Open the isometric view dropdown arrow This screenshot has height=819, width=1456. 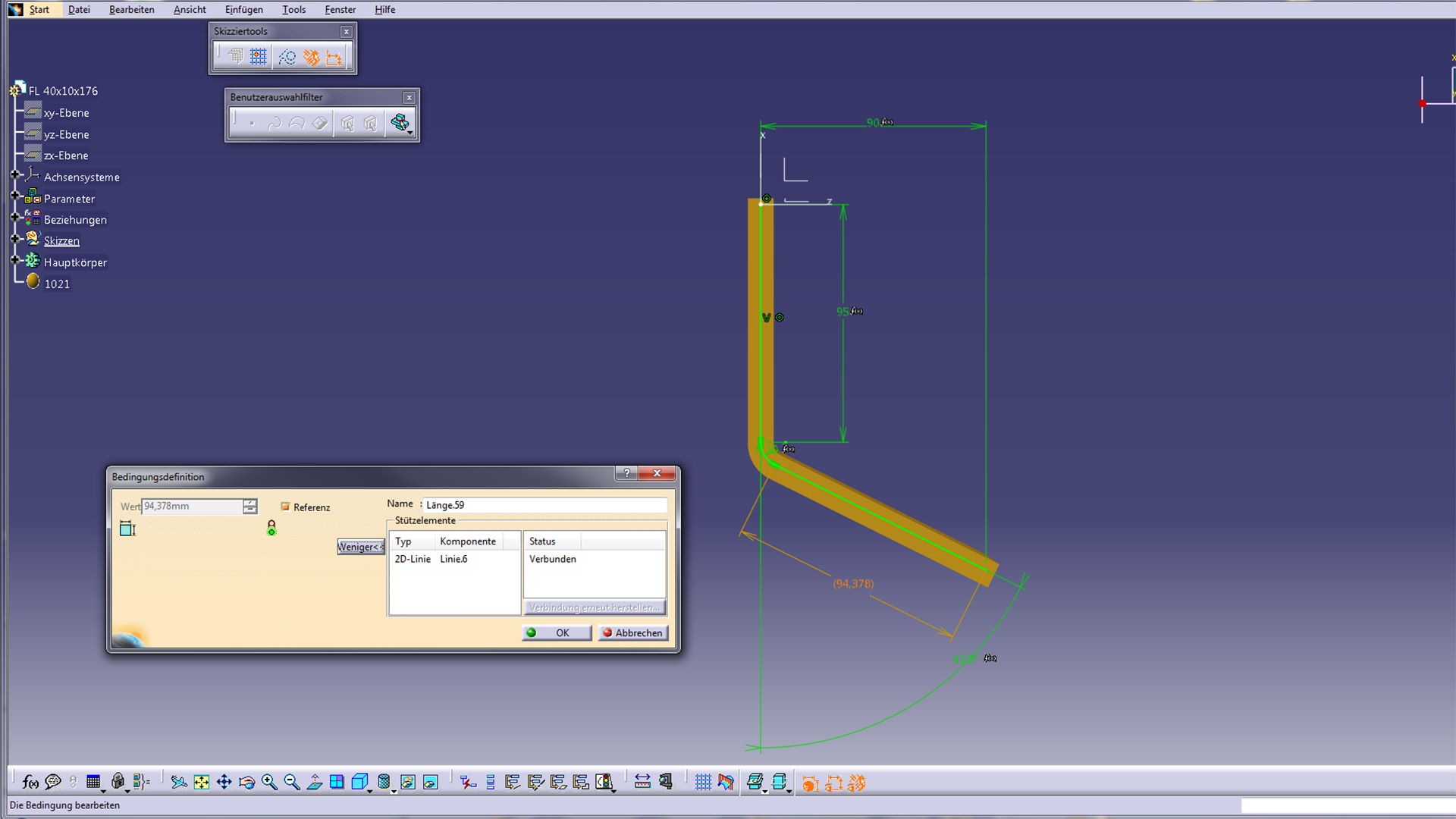click(369, 791)
